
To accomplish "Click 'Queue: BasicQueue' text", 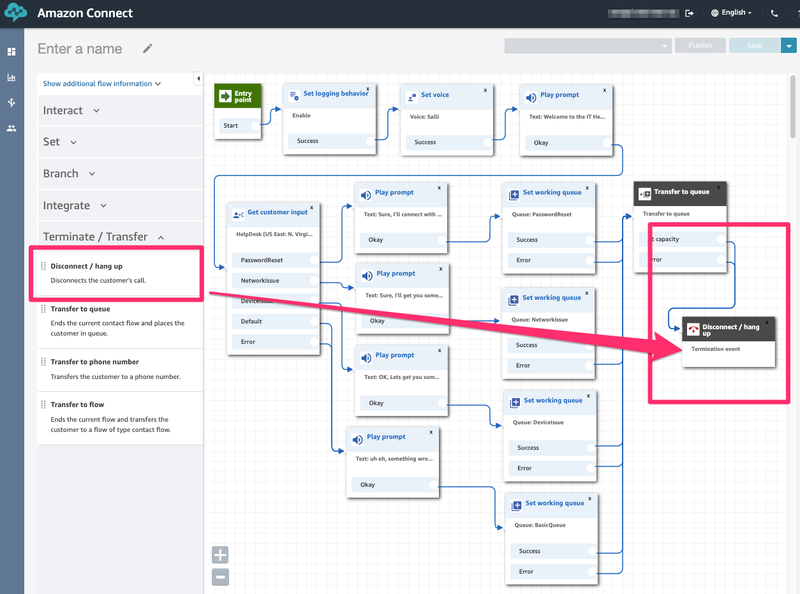I will pyautogui.click(x=540, y=525).
